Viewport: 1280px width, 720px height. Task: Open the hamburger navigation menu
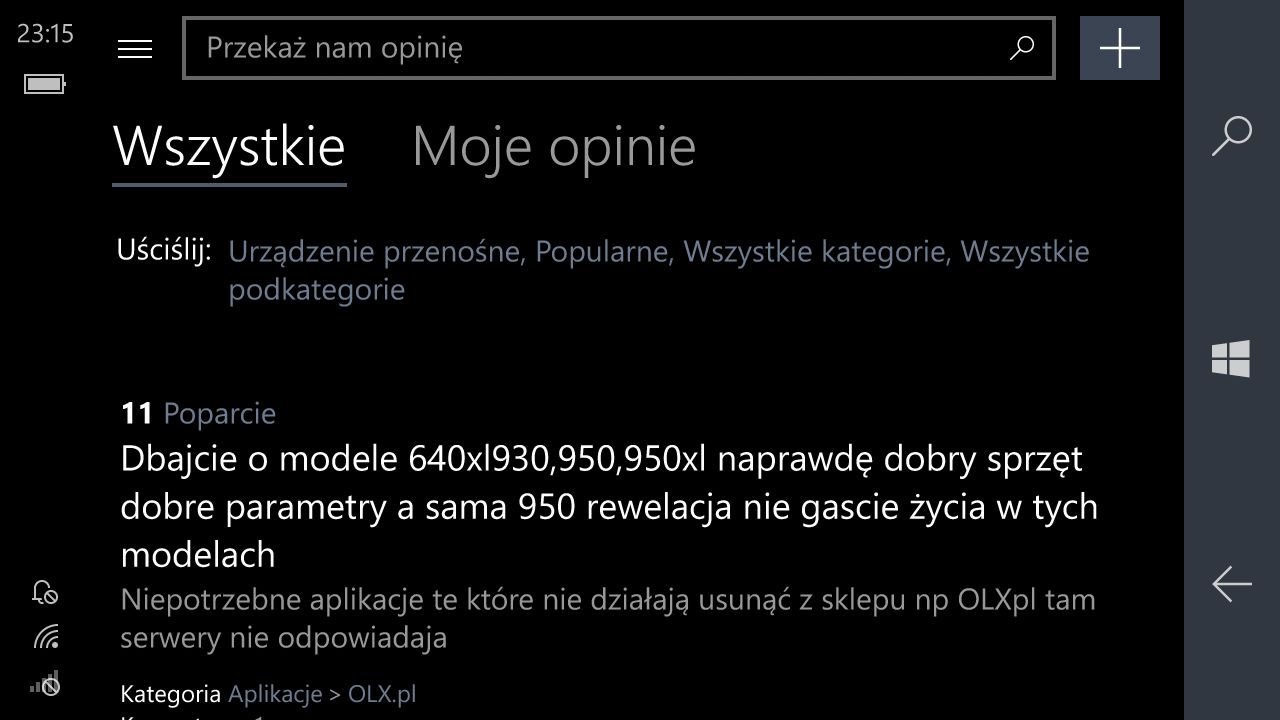[135, 48]
